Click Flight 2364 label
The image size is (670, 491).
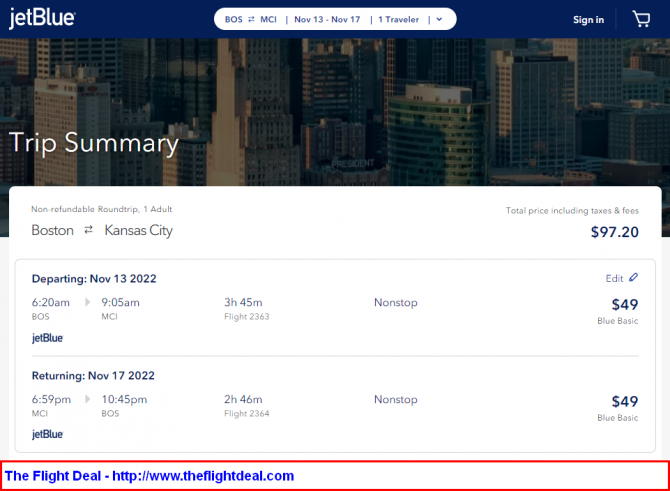click(247, 414)
